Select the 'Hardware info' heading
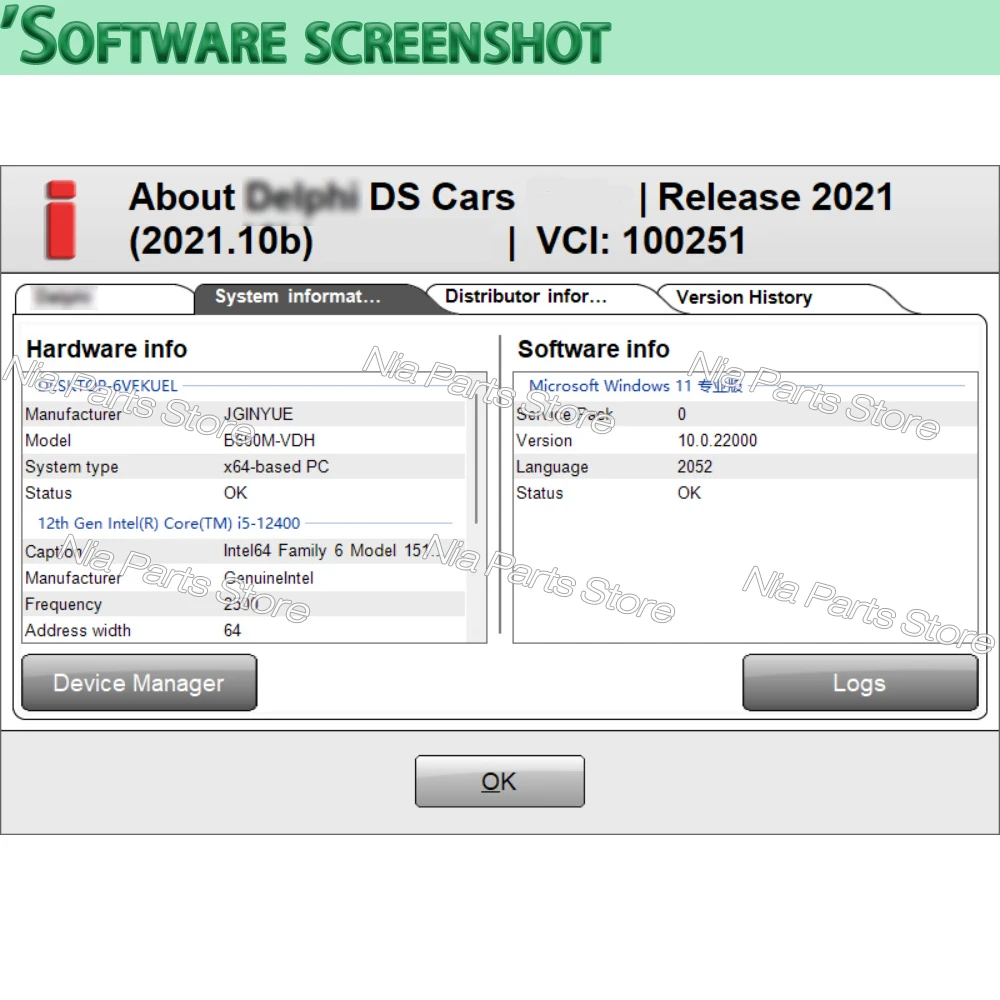 [x=107, y=349]
